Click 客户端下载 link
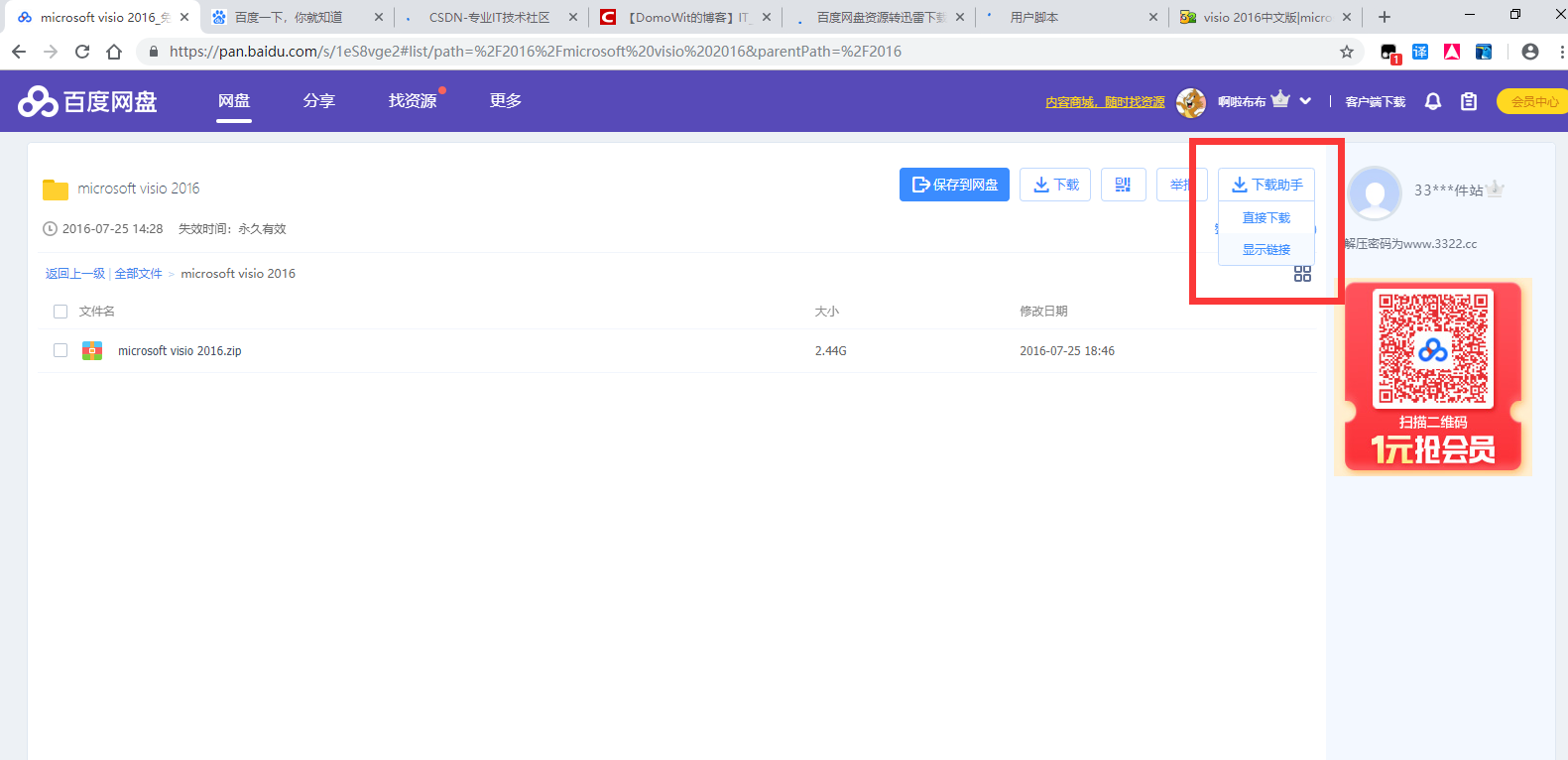 click(x=1375, y=101)
